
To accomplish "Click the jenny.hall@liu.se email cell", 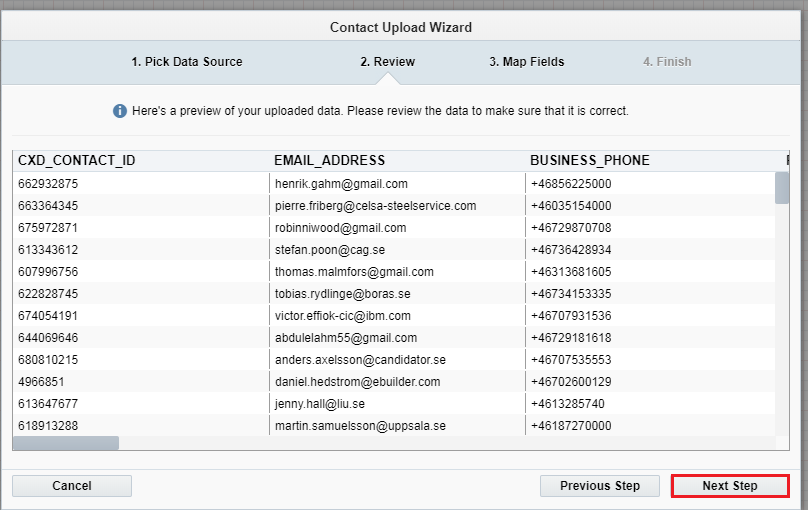I will click(x=319, y=404).
